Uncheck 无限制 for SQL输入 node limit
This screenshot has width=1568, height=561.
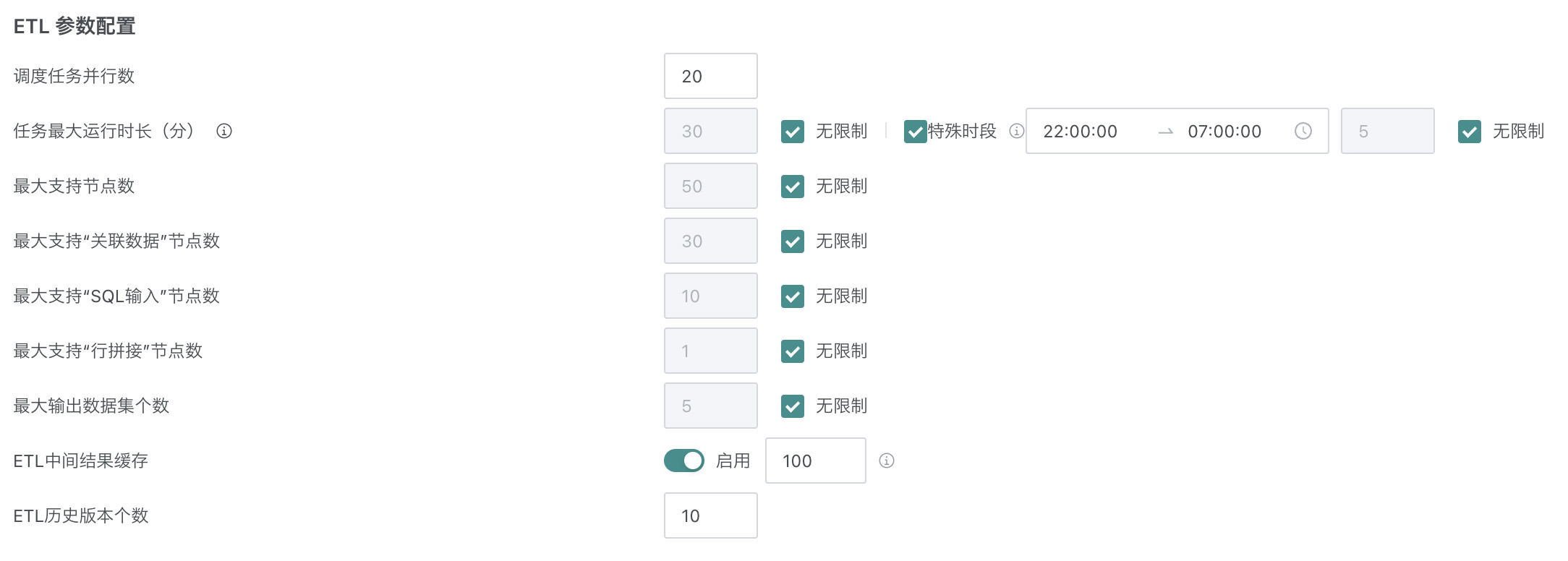click(x=793, y=296)
